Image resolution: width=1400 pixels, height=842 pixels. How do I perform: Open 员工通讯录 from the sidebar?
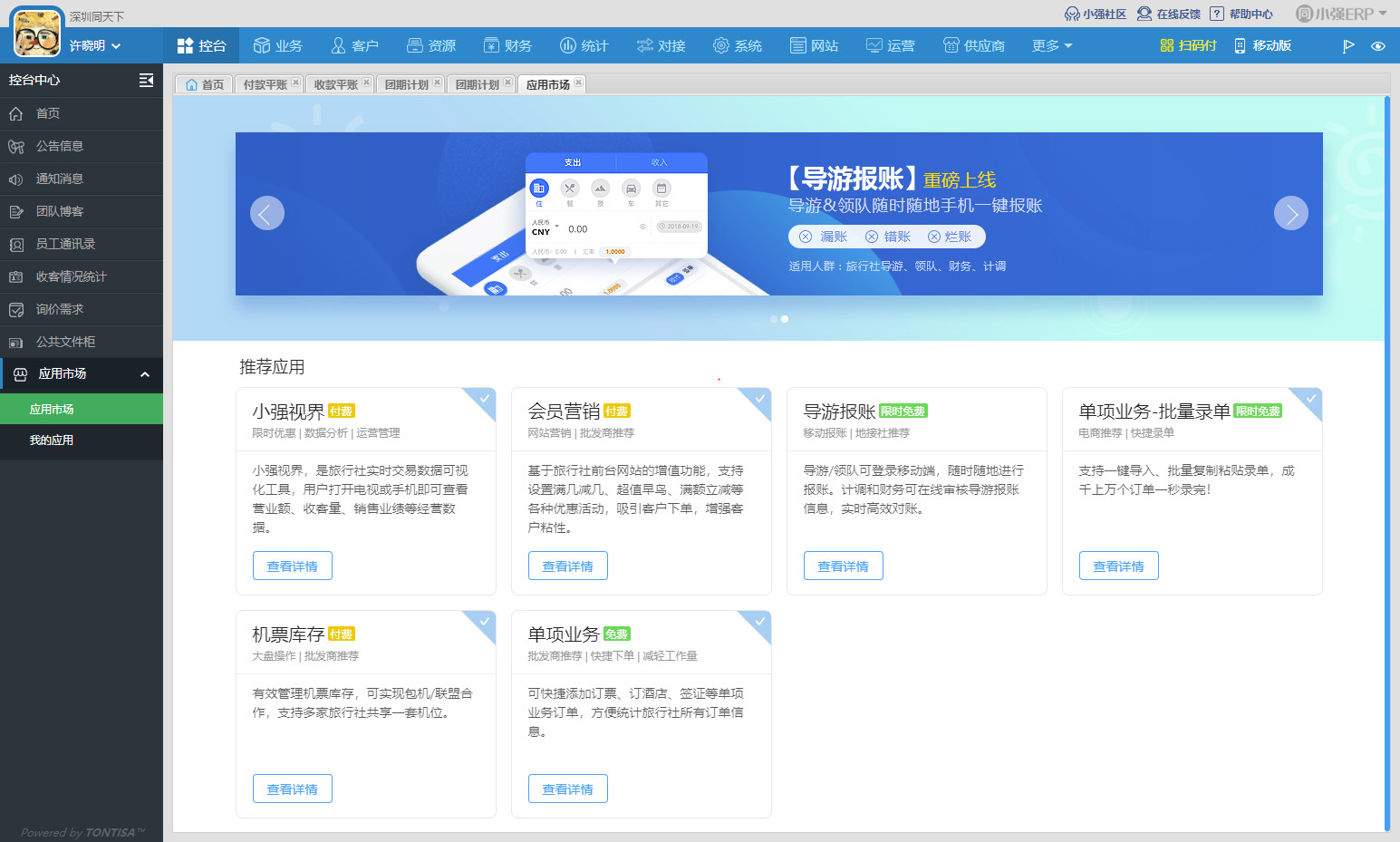click(x=15, y=244)
